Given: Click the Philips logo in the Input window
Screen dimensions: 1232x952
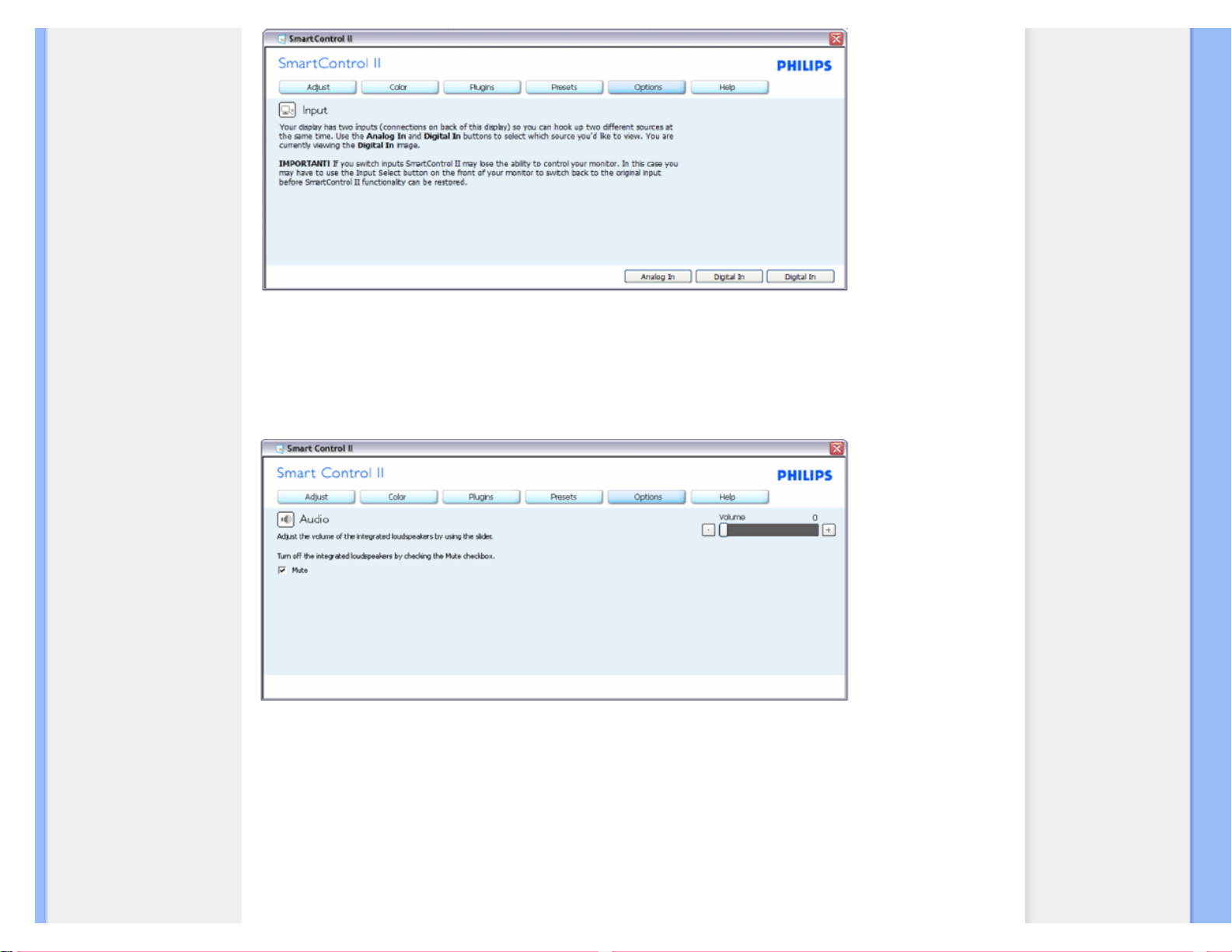Looking at the screenshot, I should click(804, 66).
